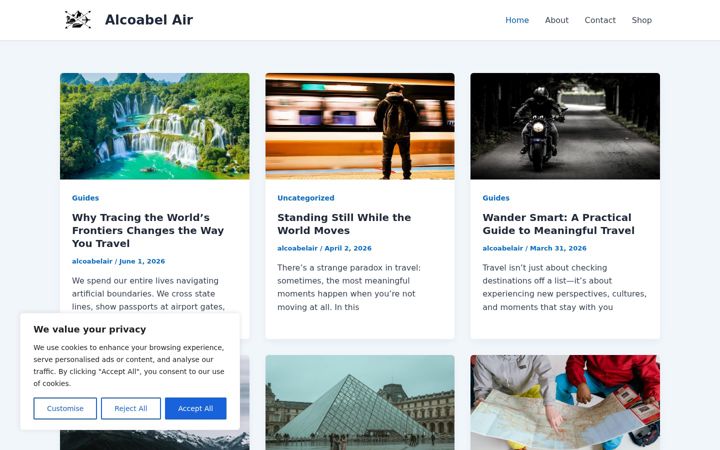Image resolution: width=720 pixels, height=450 pixels.
Task: Click author alcoabelair on April 2, 2026 post
Action: [x=297, y=248]
